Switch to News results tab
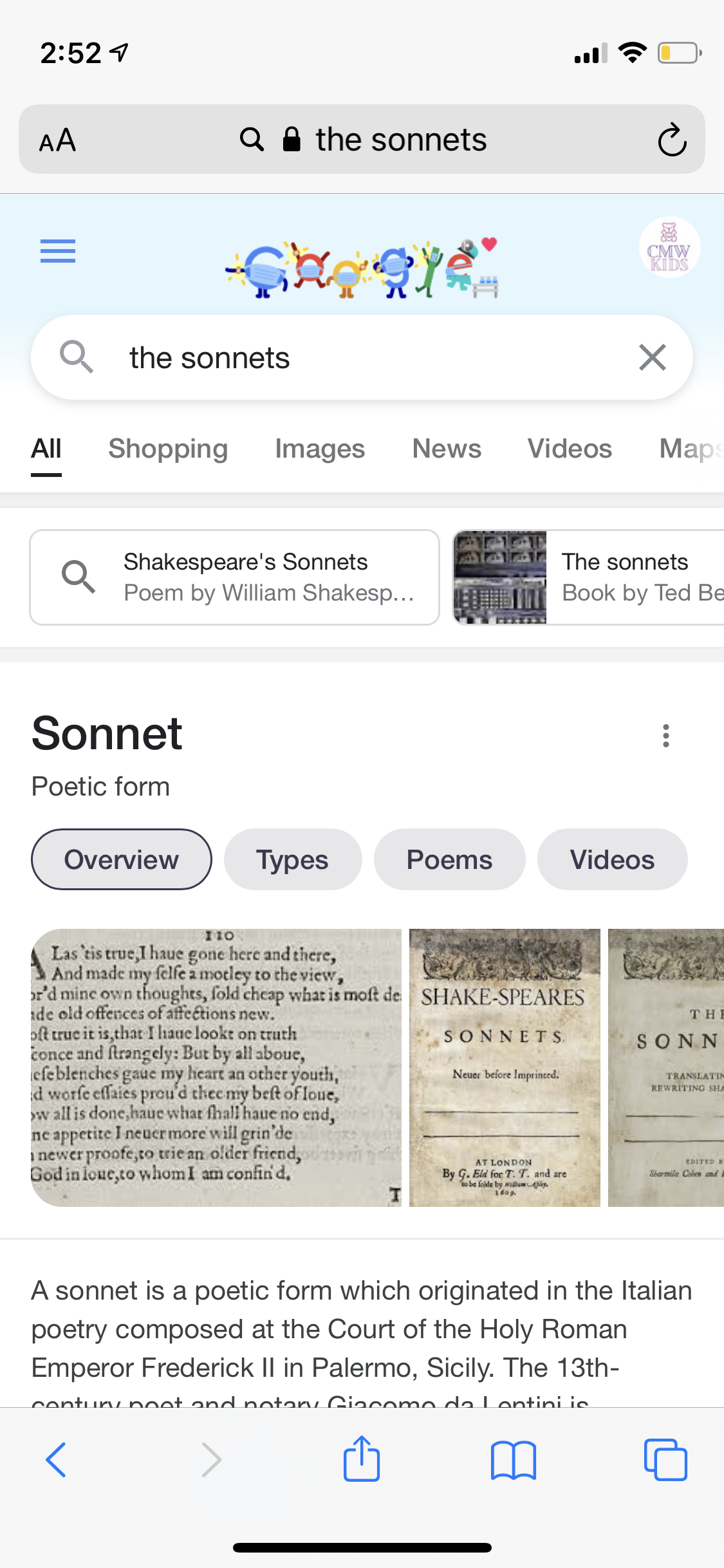This screenshot has height=1568, width=724. pos(447,449)
